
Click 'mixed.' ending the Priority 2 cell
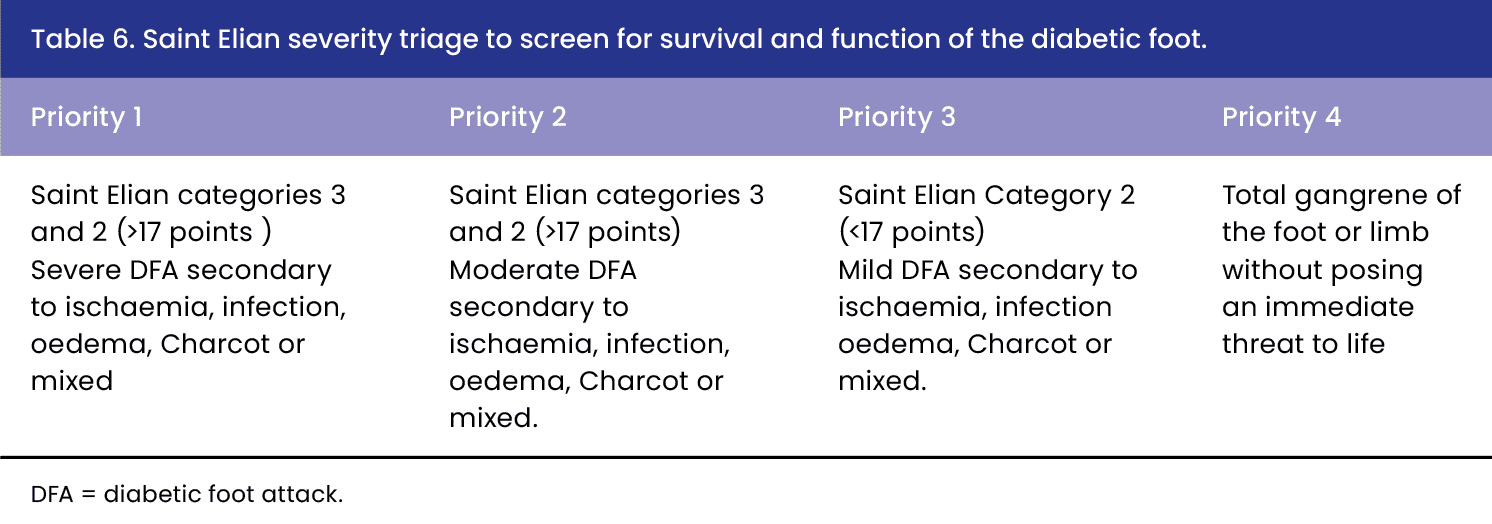click(x=494, y=418)
